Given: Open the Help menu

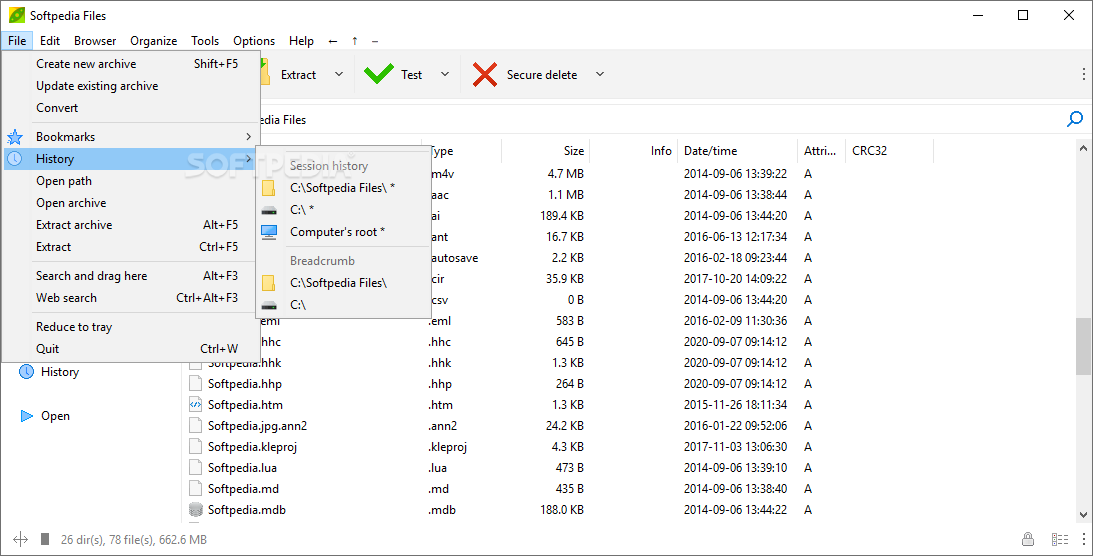Looking at the screenshot, I should click(x=301, y=41).
